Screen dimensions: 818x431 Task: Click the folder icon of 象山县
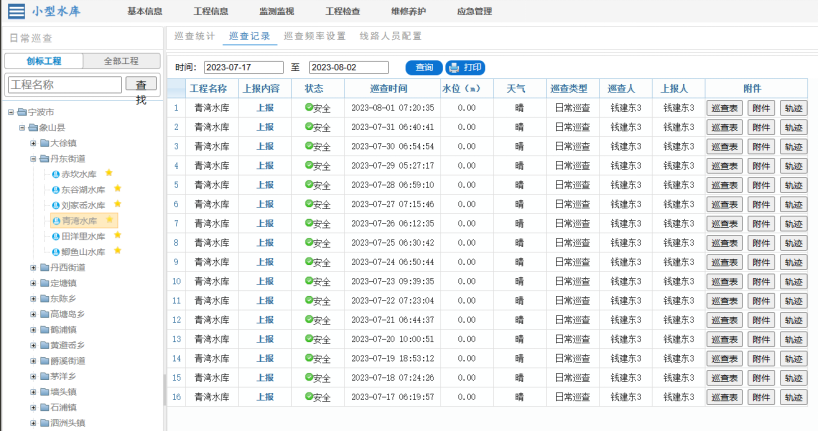click(33, 127)
